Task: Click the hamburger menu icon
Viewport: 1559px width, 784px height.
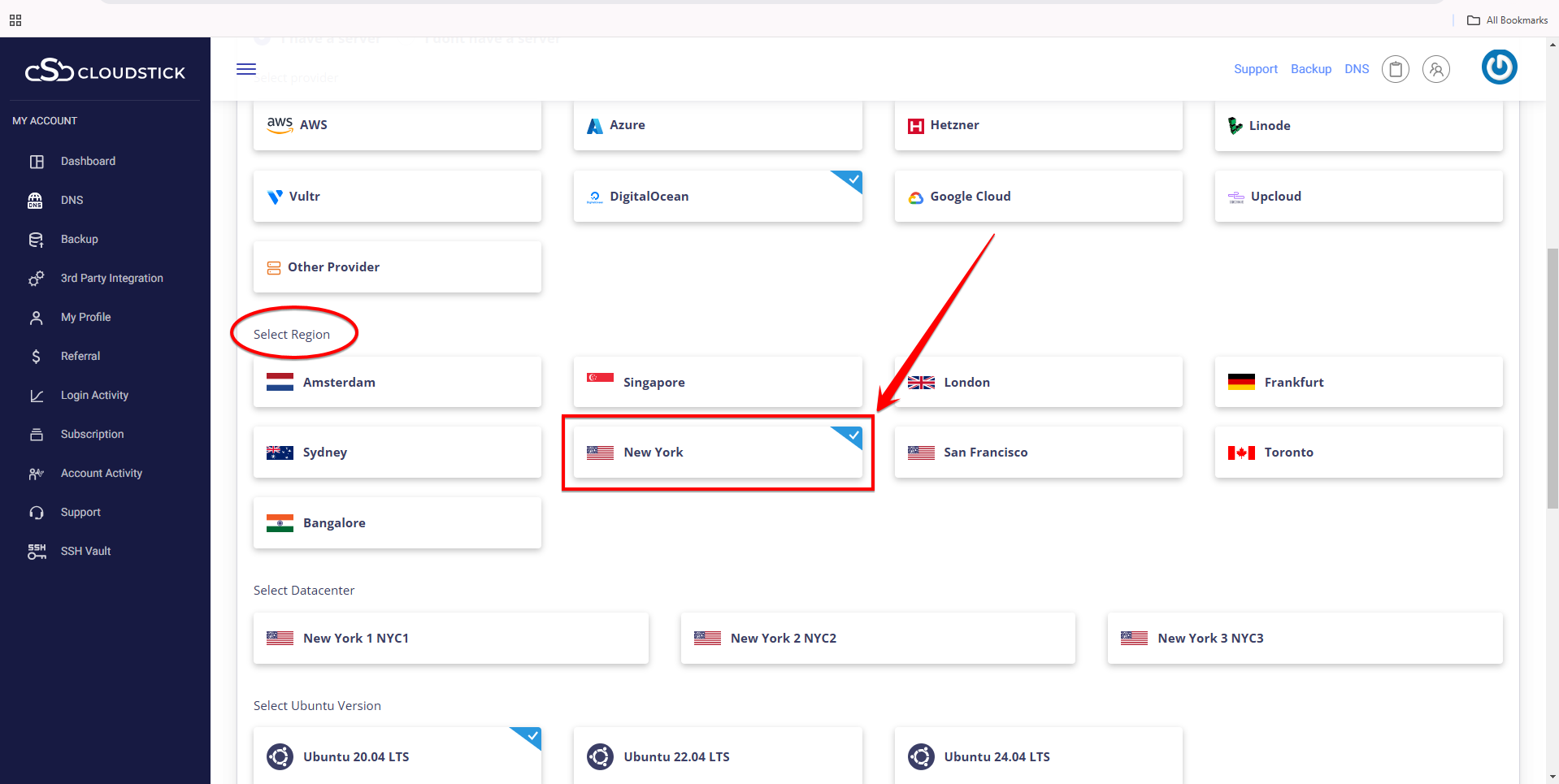Action: click(246, 69)
